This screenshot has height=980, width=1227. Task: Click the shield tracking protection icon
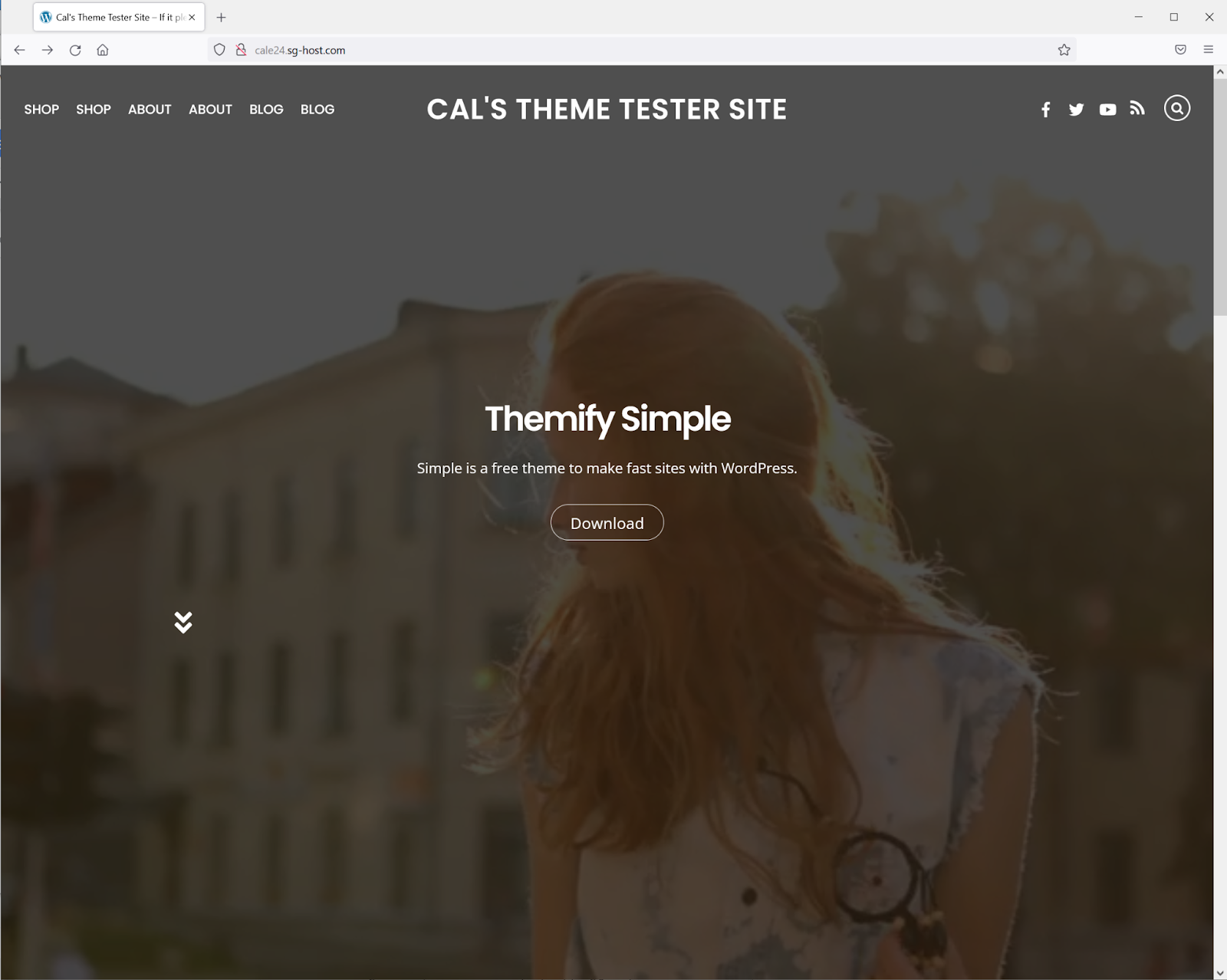point(219,50)
